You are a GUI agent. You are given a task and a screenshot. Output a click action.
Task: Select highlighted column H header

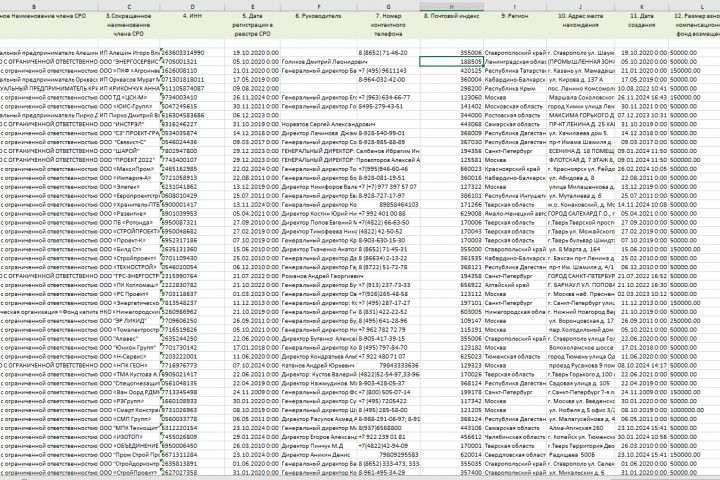click(x=451, y=6)
